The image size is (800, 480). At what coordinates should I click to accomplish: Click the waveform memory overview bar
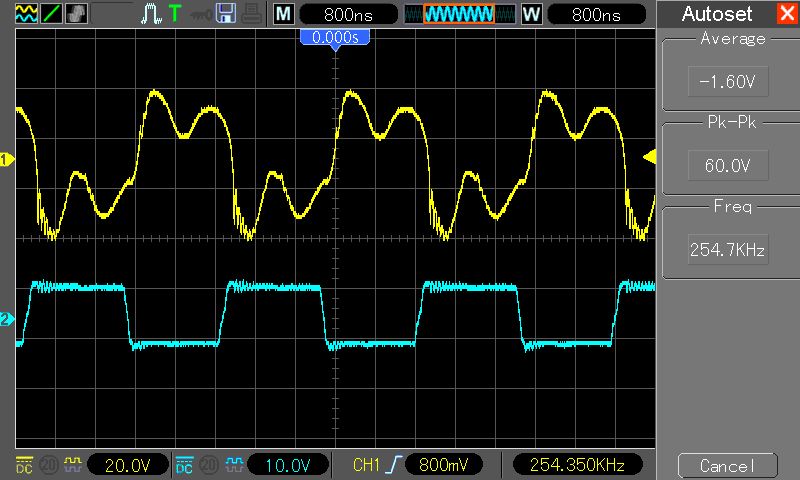click(460, 14)
